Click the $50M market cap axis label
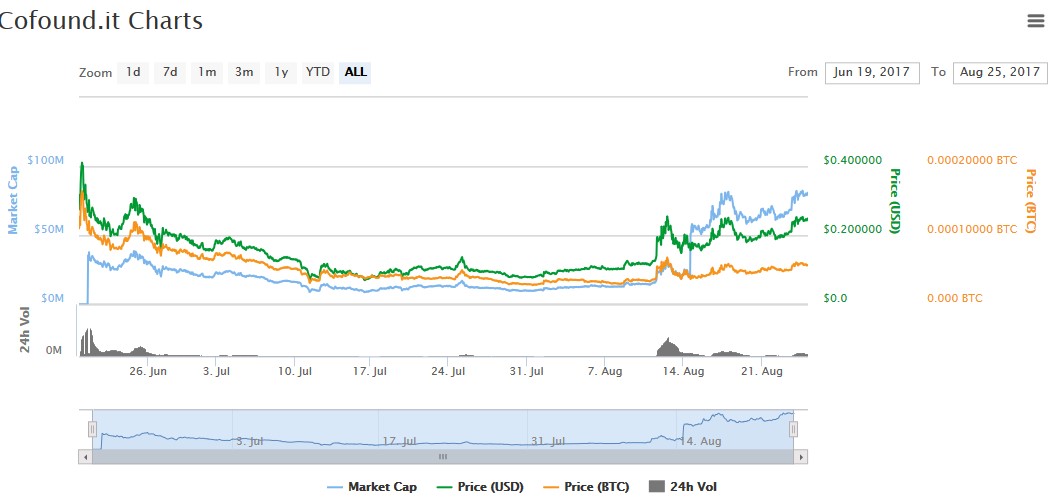Screen dimensions: 1048x504 pyautogui.click(x=48, y=229)
